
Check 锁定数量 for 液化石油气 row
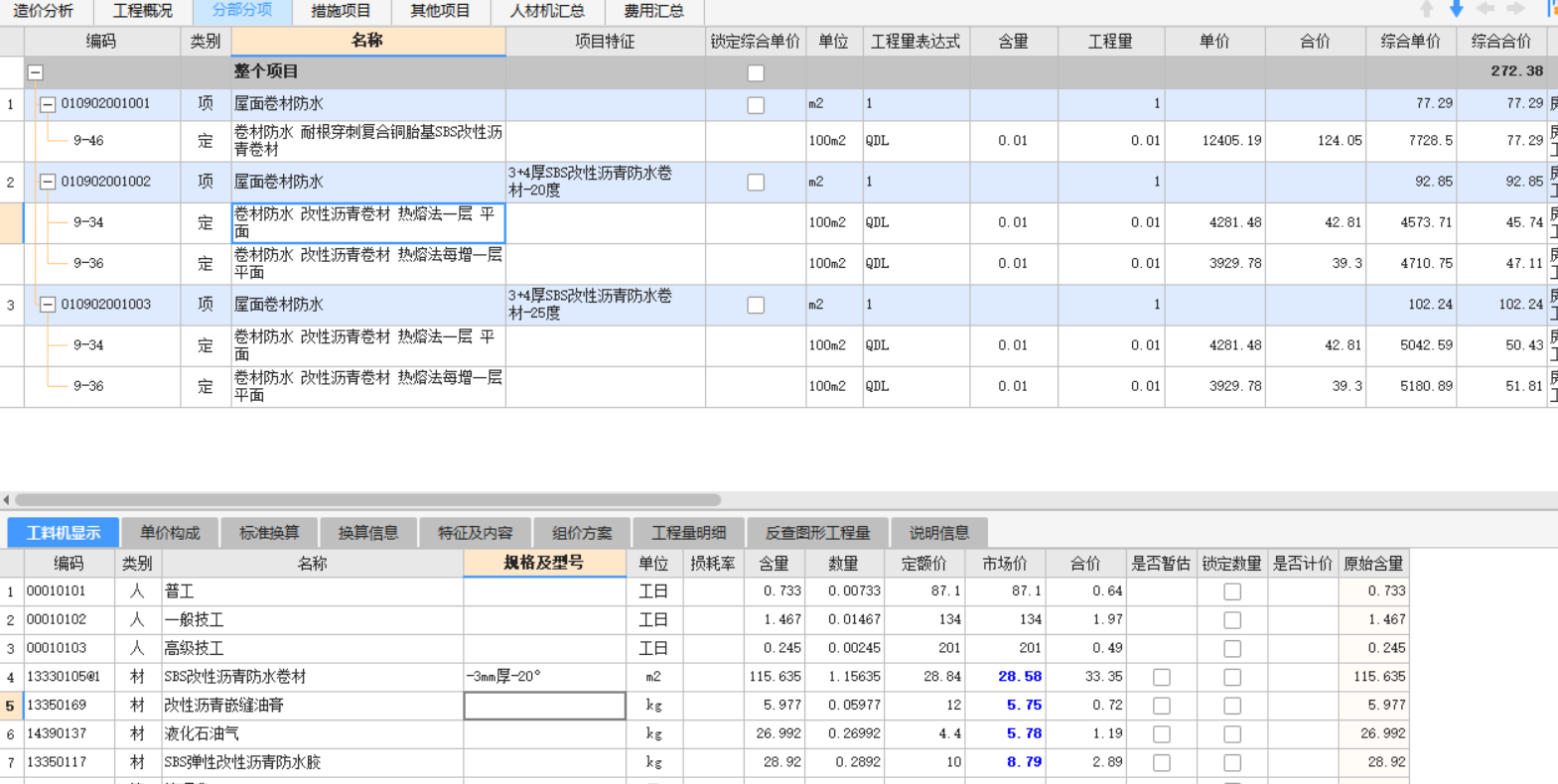point(1232,734)
